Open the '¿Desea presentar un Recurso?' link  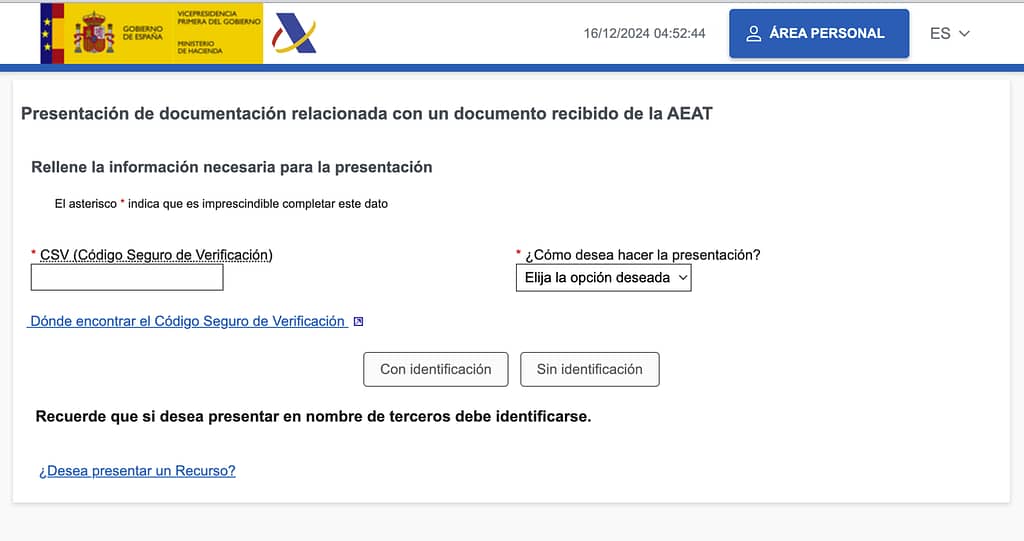click(137, 470)
